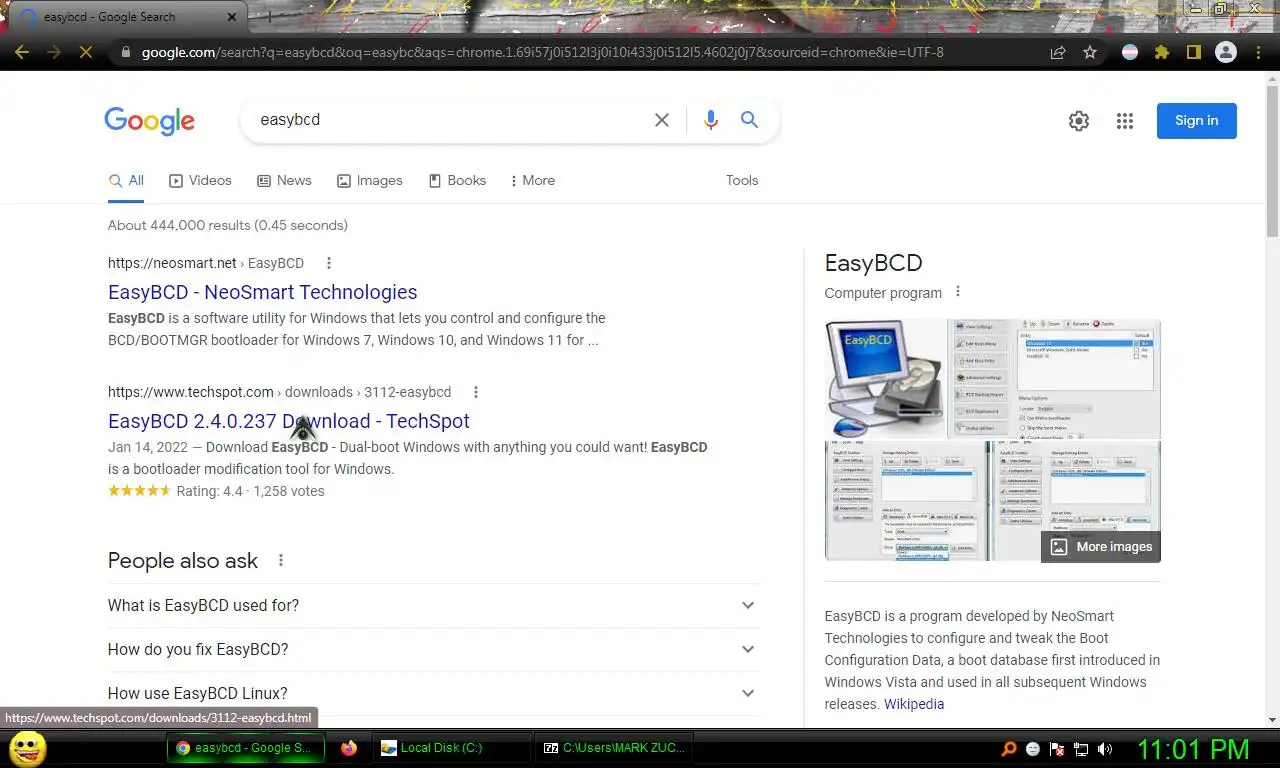The height and width of the screenshot is (768, 1280).
Task: Open the Action Center flag tray icon
Action: (x=1057, y=748)
